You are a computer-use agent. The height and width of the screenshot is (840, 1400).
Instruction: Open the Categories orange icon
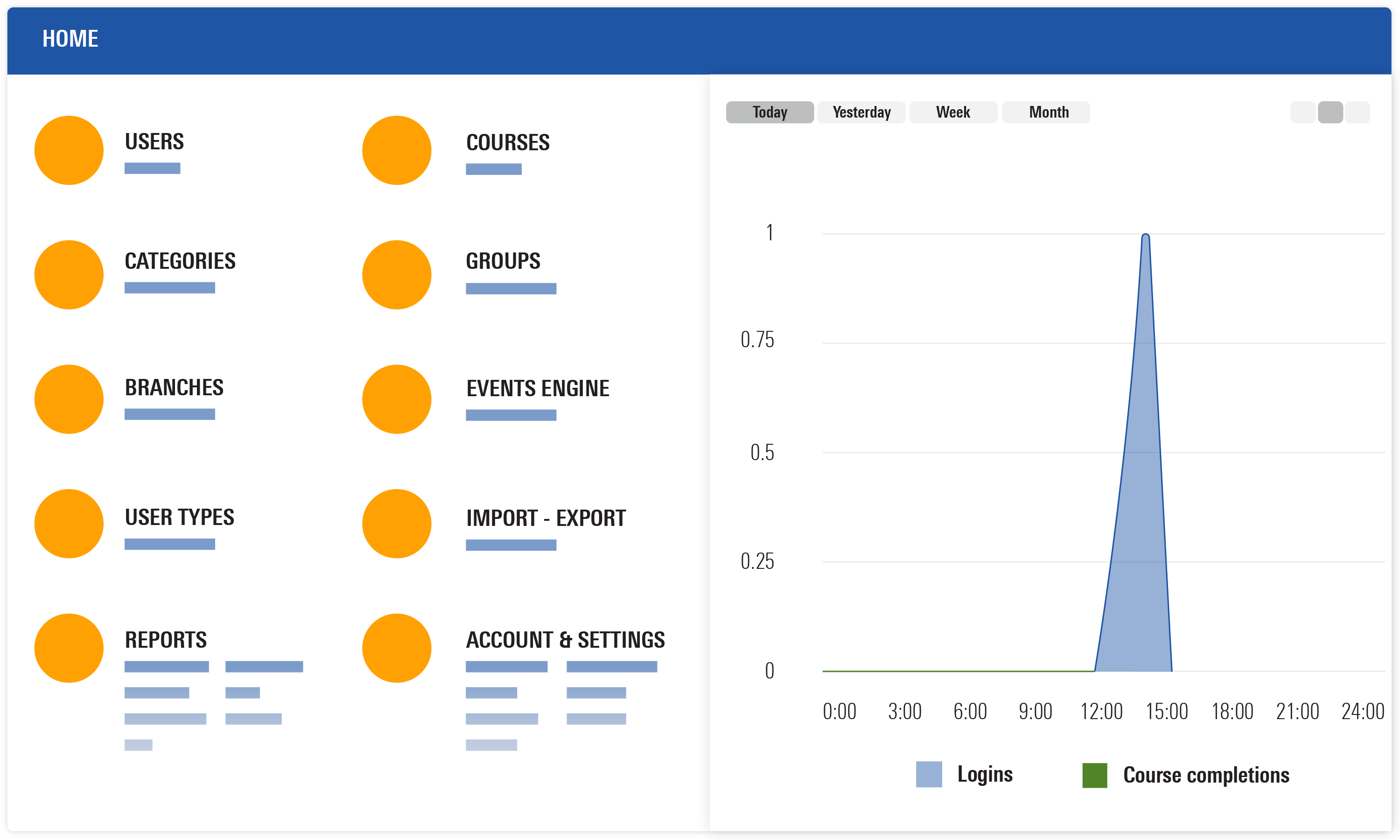pyautogui.click(x=69, y=275)
